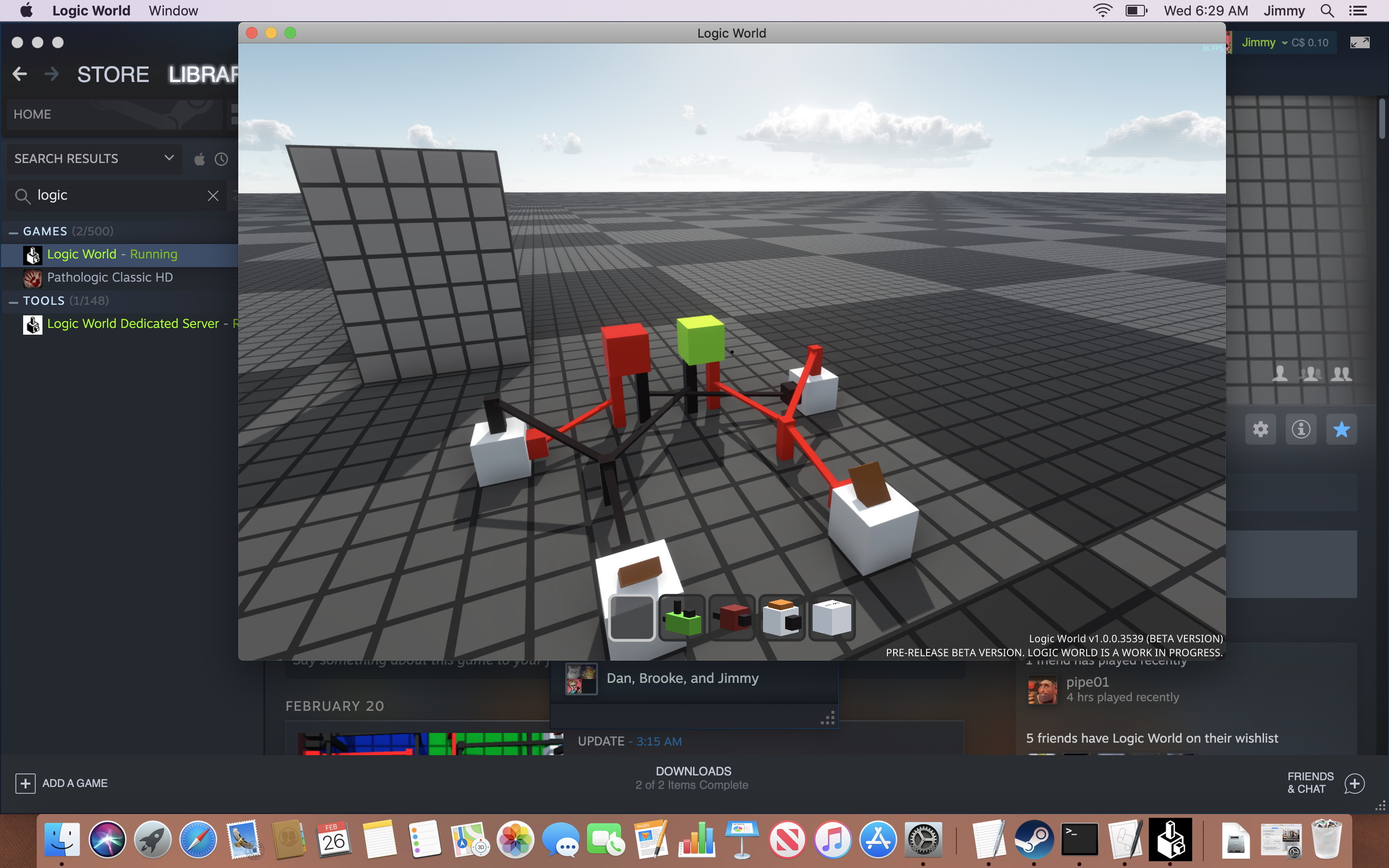Switch to the LIBRARY tab
Viewport: 1389px width, 868px height.
pyautogui.click(x=203, y=74)
